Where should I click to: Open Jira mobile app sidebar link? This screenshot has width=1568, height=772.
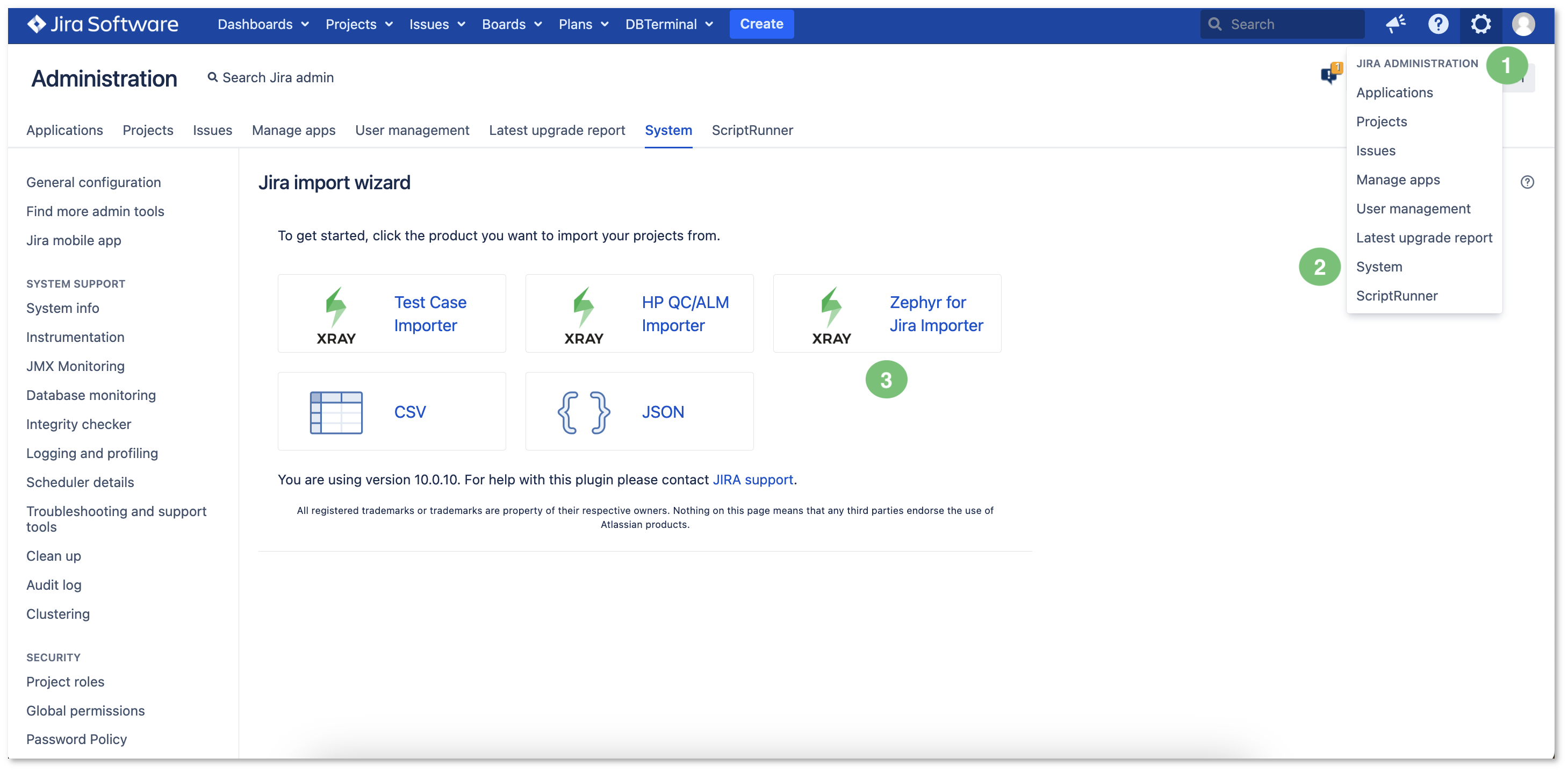click(74, 240)
